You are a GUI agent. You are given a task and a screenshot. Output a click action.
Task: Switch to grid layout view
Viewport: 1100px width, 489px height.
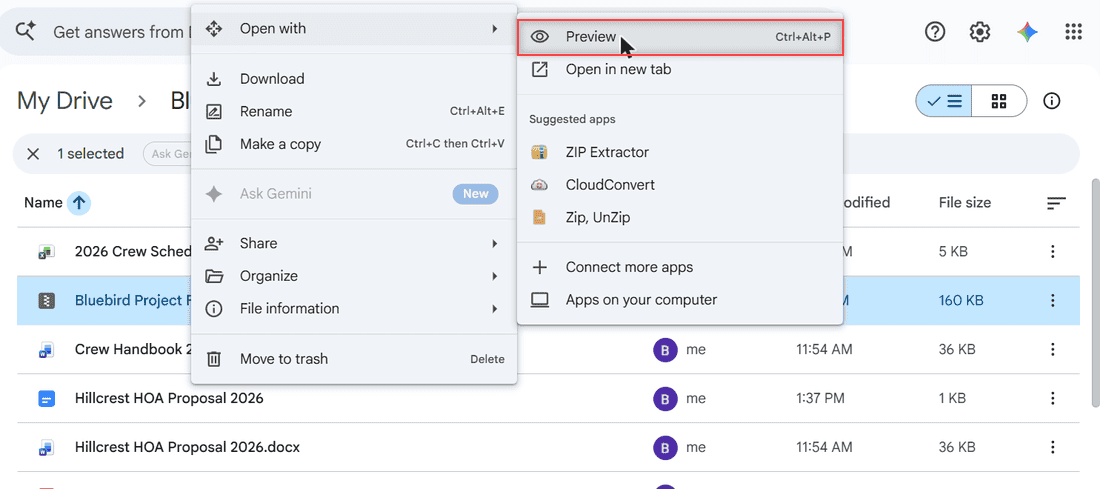tap(999, 101)
